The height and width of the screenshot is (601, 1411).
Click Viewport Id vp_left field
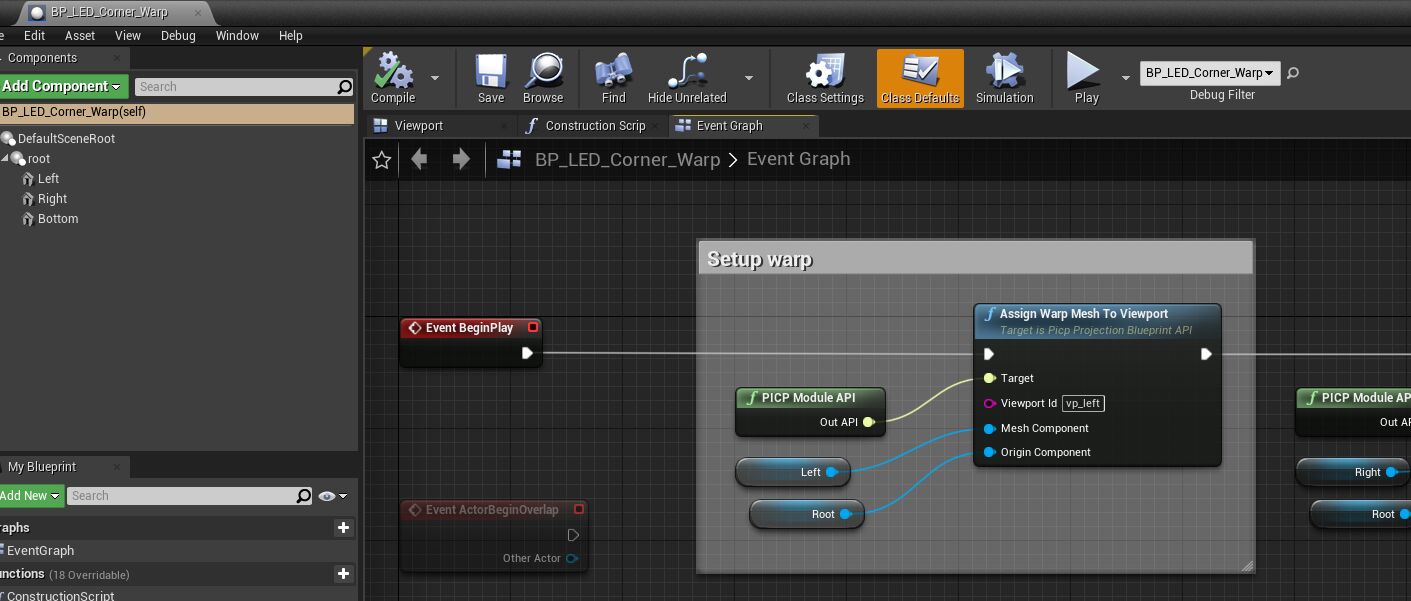pyautogui.click(x=1084, y=404)
